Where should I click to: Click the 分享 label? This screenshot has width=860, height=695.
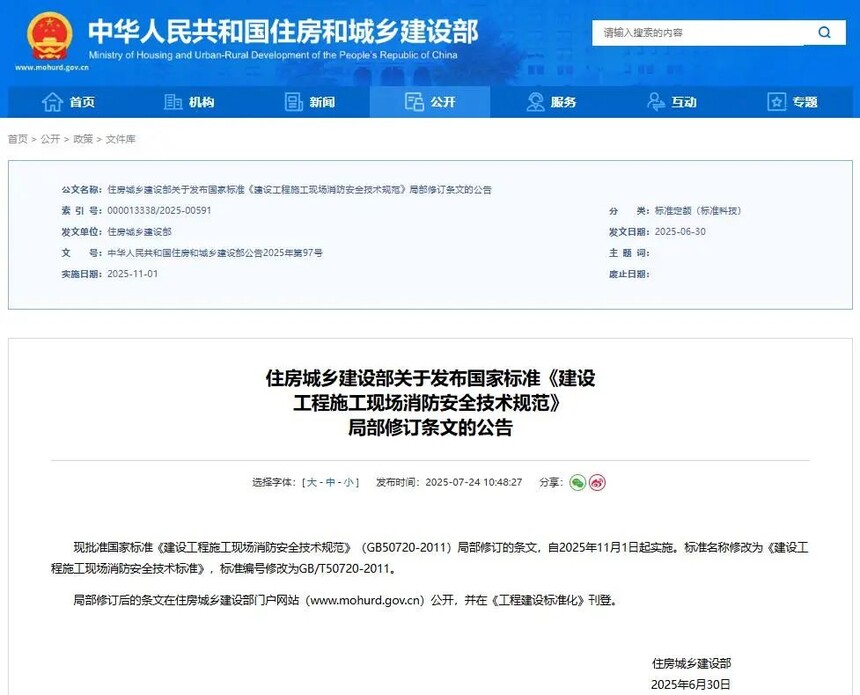coord(551,483)
